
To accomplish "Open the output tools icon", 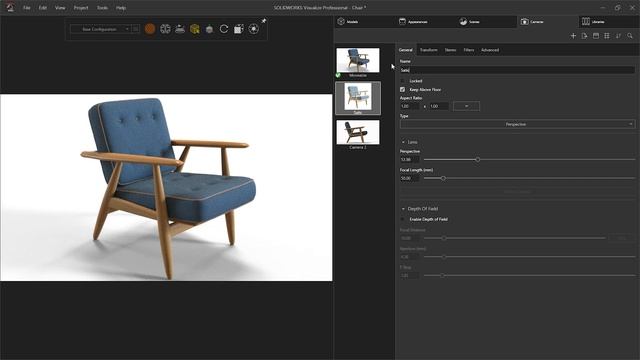I will (x=239, y=29).
